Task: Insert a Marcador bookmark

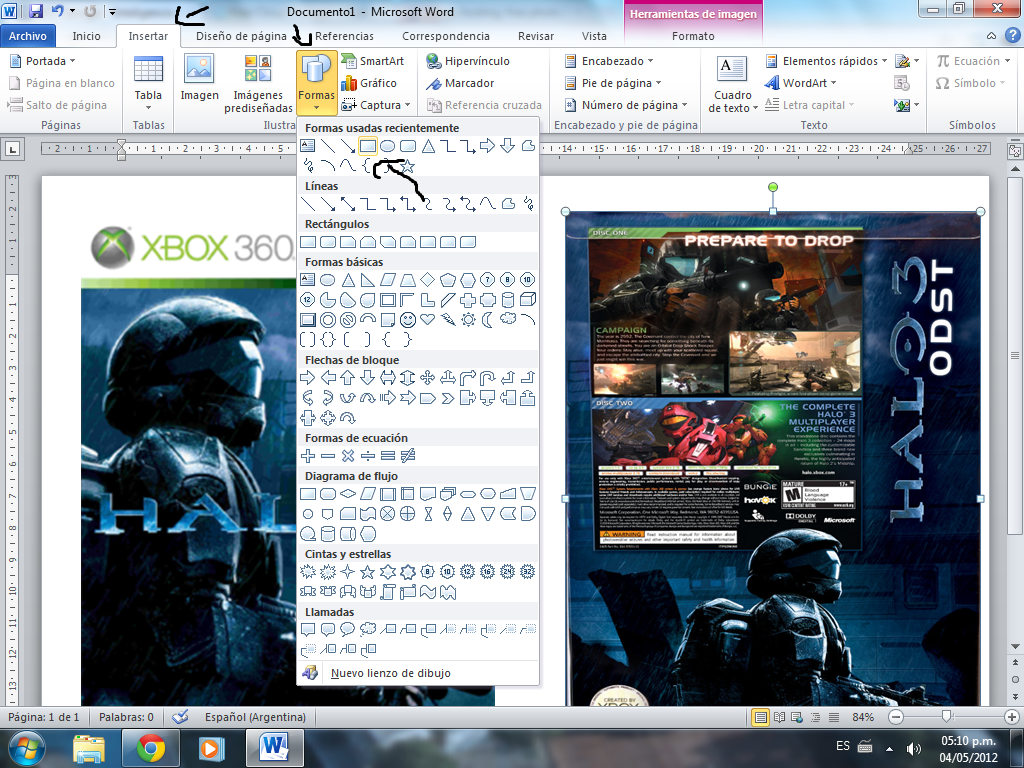Action: coord(460,83)
